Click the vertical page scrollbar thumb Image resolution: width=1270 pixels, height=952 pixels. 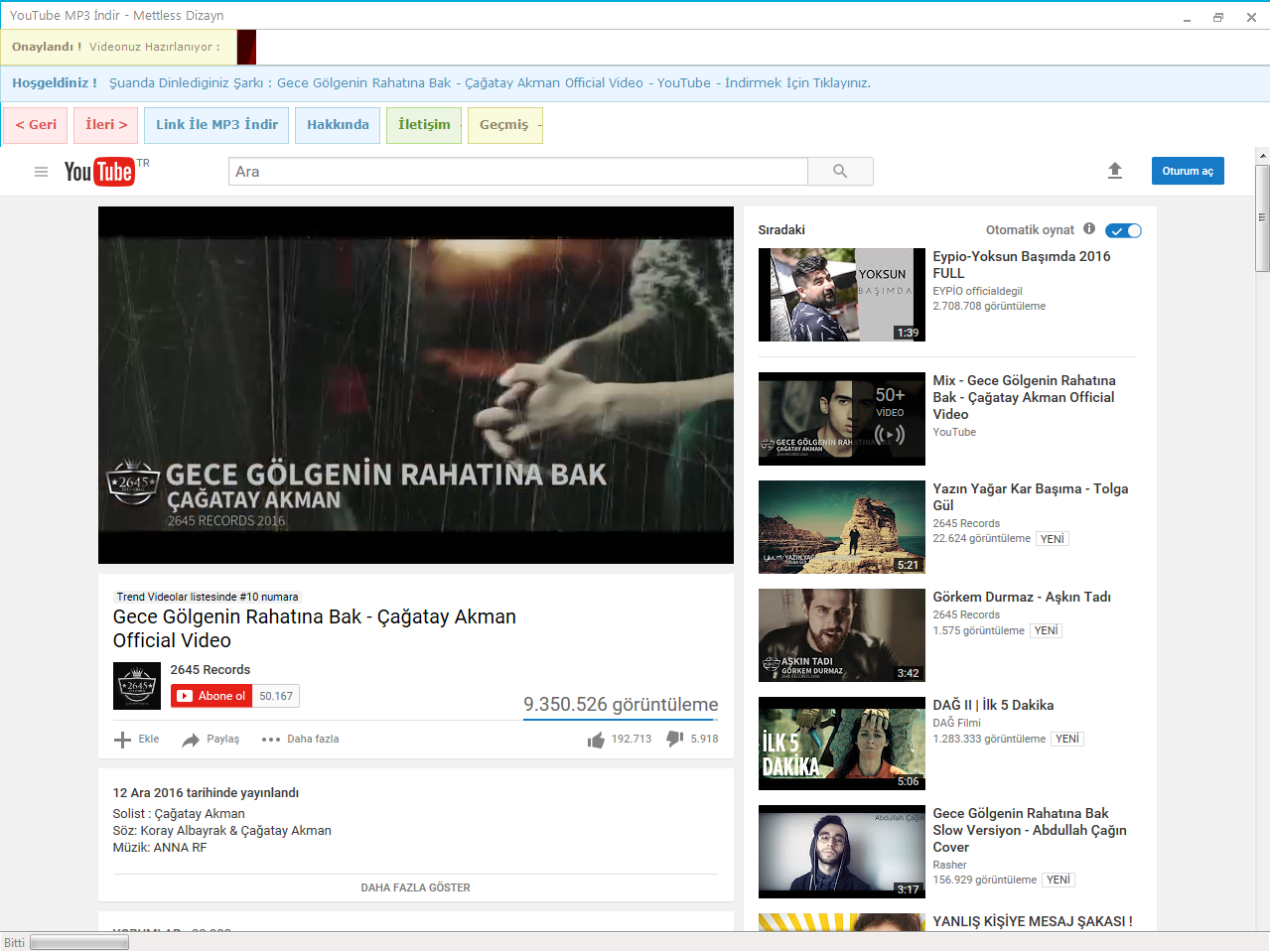pos(1262,218)
